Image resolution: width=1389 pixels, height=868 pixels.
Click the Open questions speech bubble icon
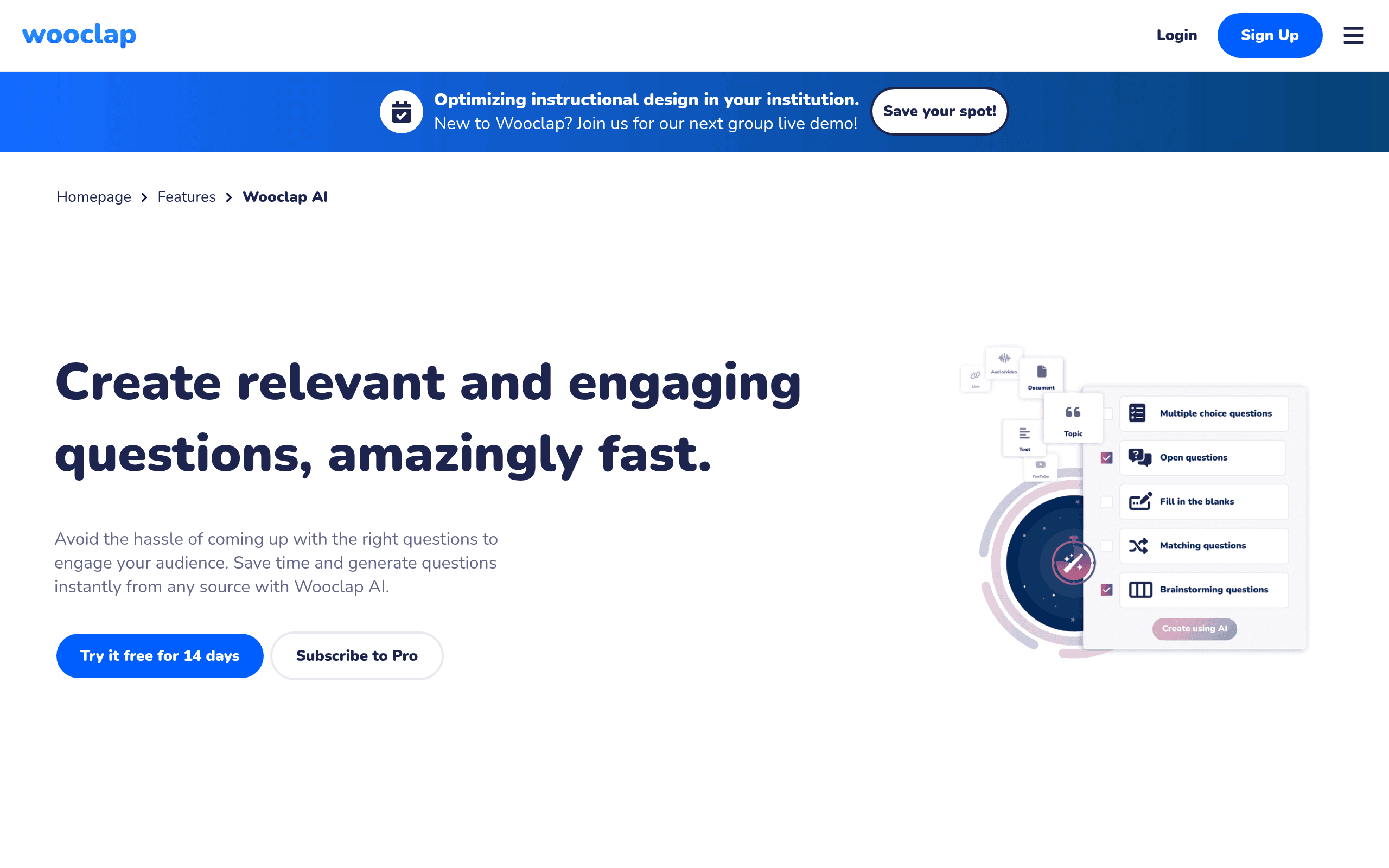pyautogui.click(x=1139, y=457)
